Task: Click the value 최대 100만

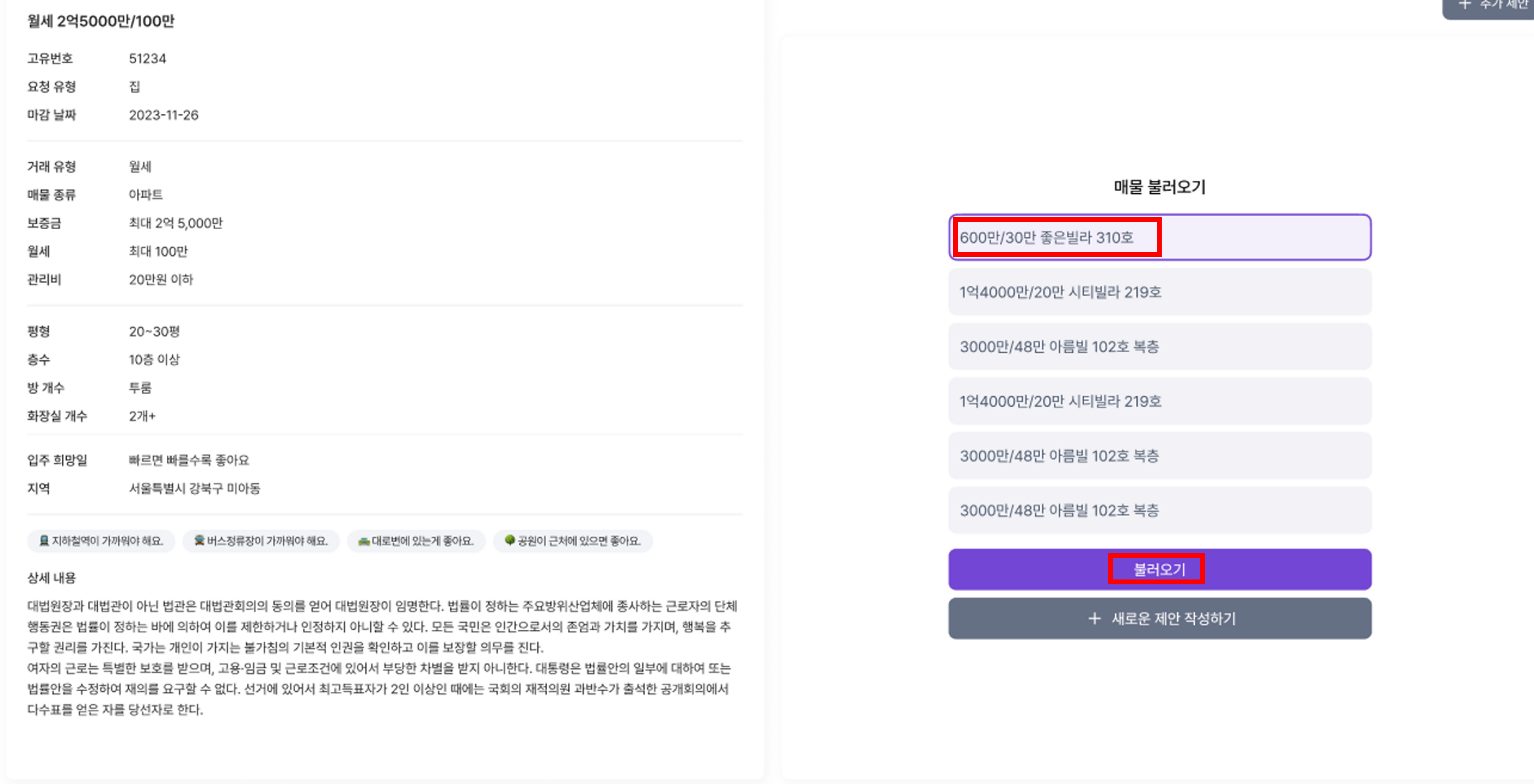Action: tap(158, 251)
